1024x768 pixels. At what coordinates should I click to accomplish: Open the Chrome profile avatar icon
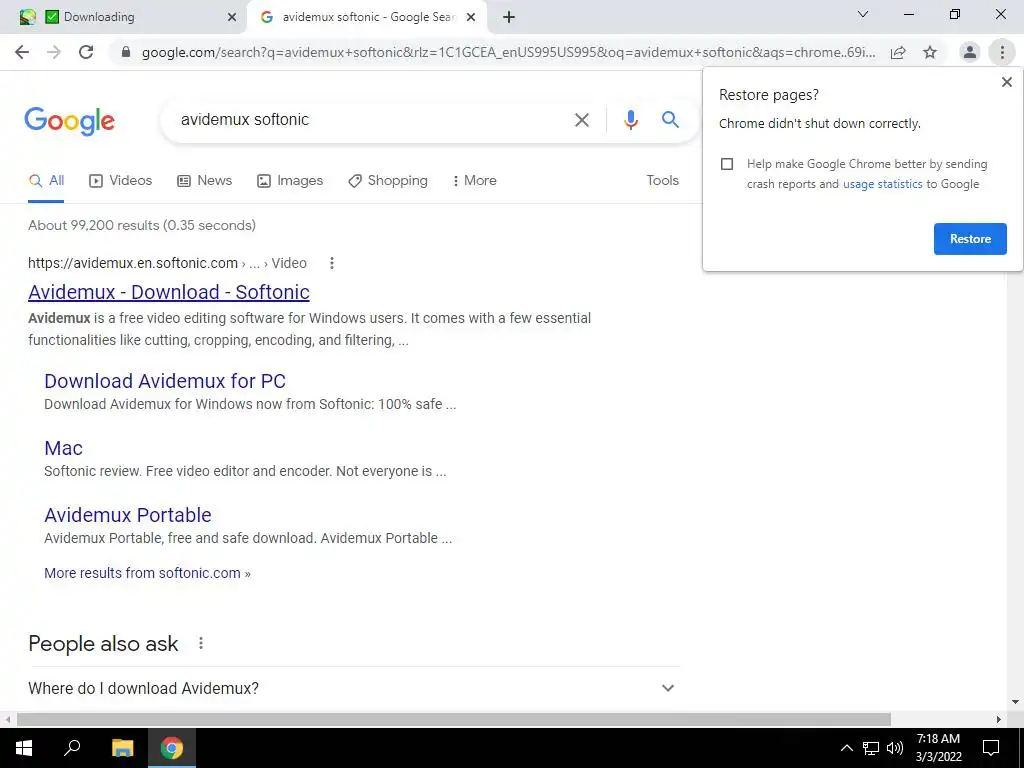[x=970, y=52]
